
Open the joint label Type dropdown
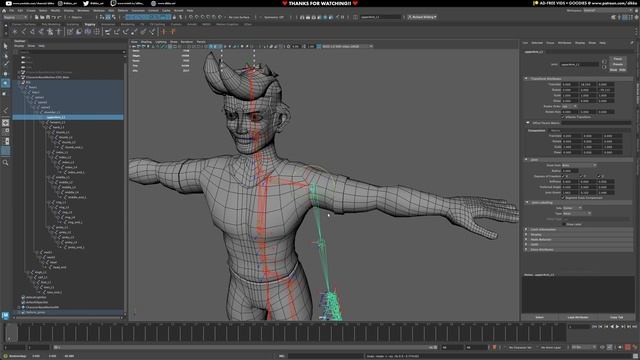[x=577, y=213]
